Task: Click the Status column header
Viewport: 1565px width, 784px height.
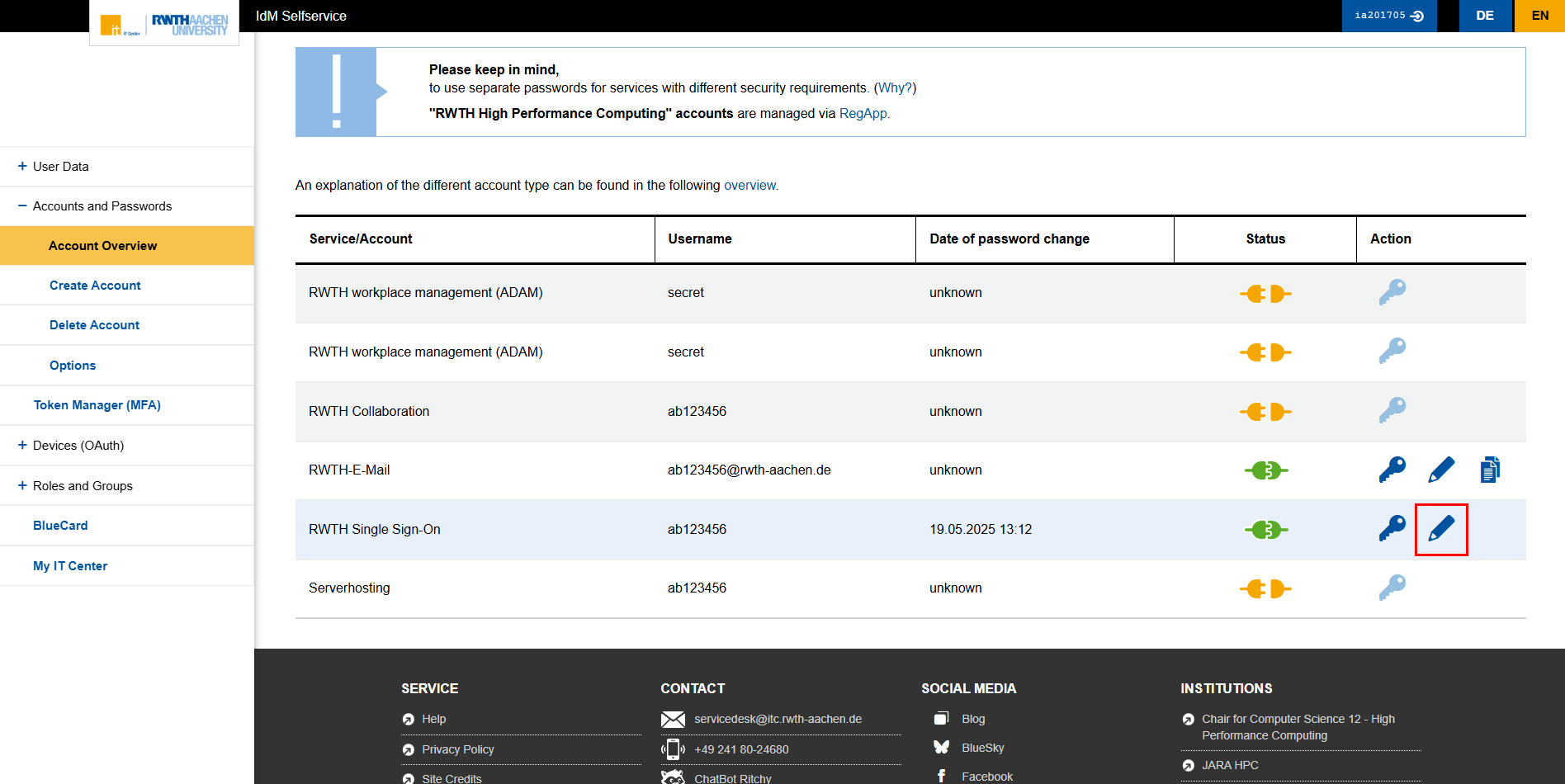Action: coord(1265,239)
